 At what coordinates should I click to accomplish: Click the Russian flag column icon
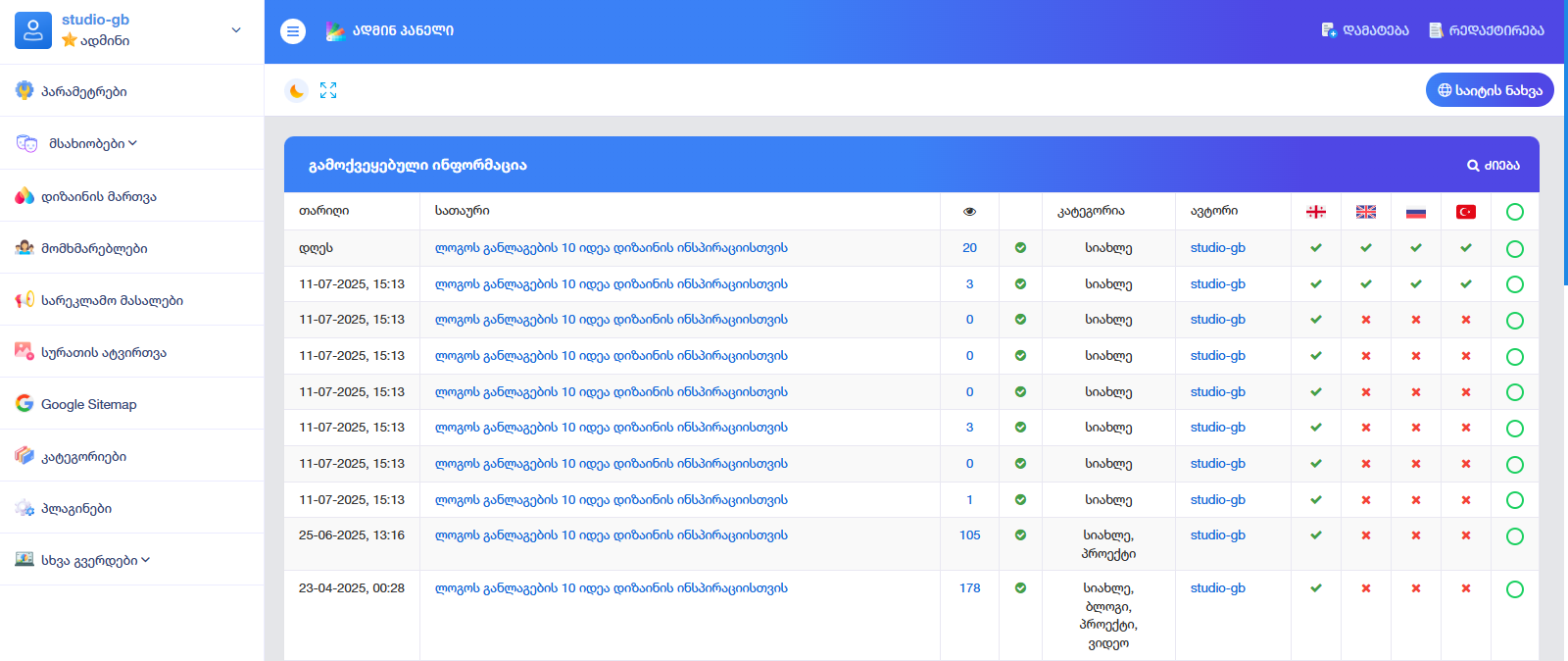click(x=1416, y=212)
